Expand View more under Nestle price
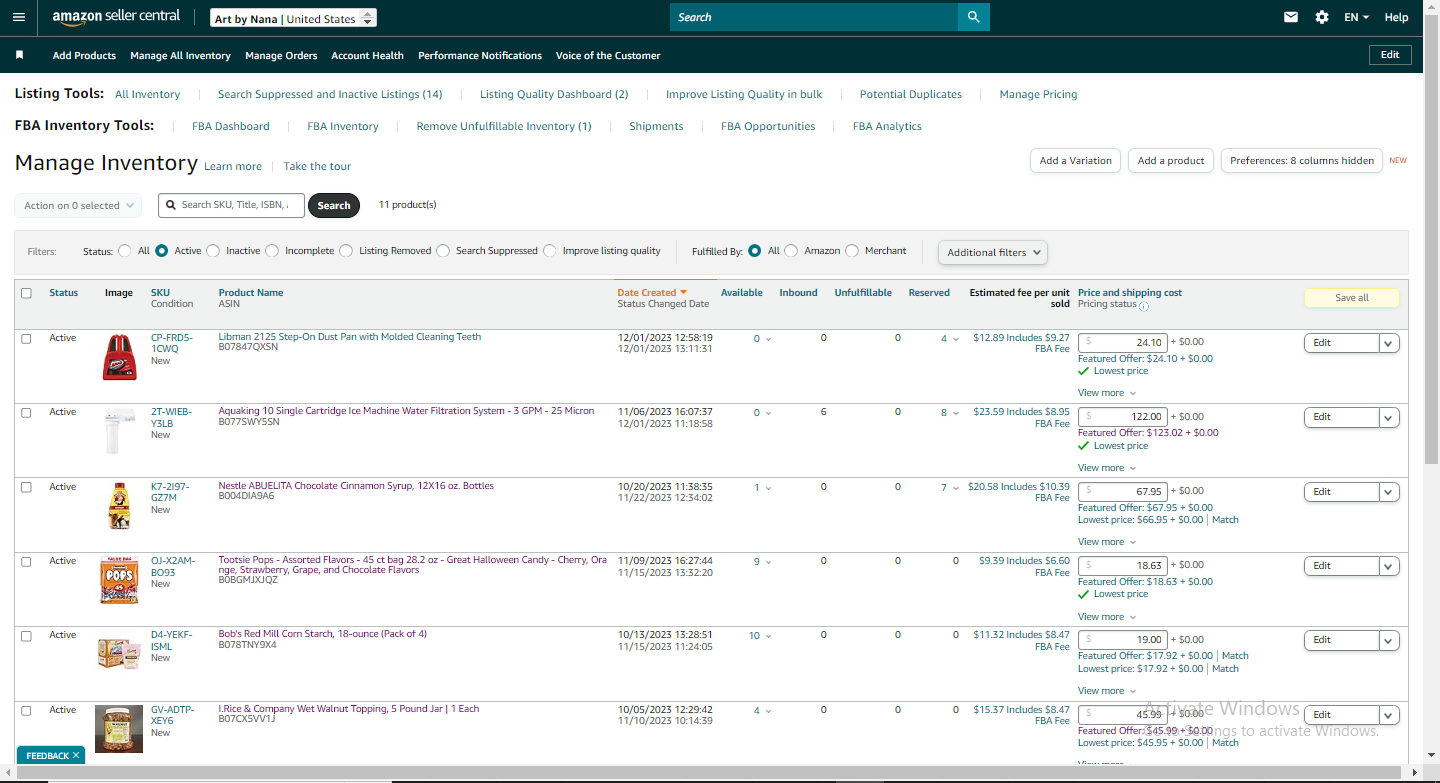This screenshot has width=1440, height=783. pyautogui.click(x=1107, y=542)
